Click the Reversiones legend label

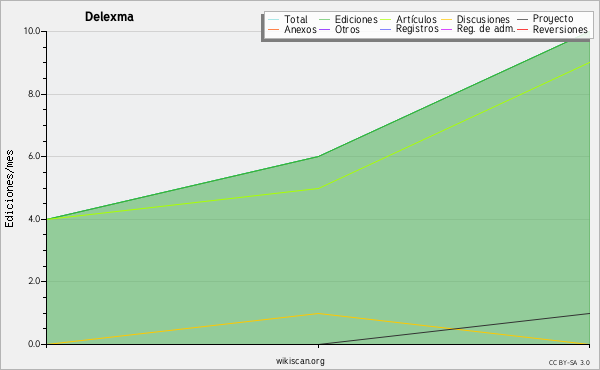pos(560,29)
